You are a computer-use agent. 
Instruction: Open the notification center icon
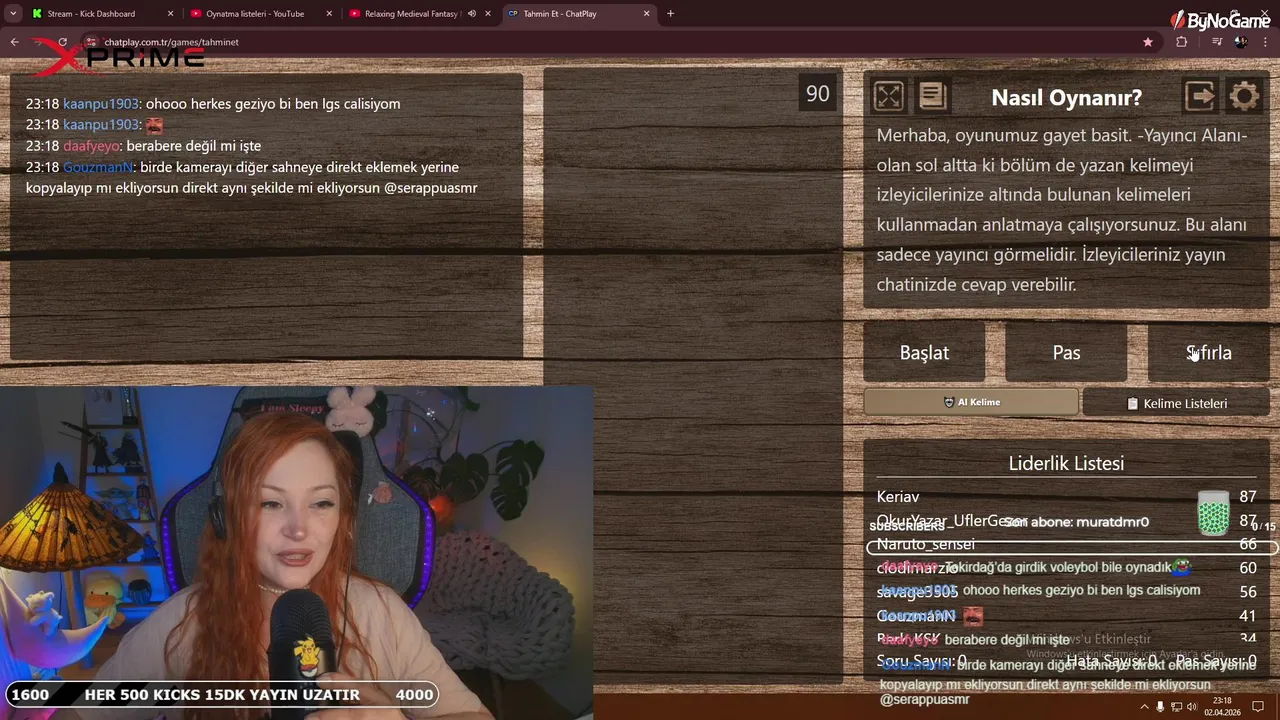tap(1259, 707)
